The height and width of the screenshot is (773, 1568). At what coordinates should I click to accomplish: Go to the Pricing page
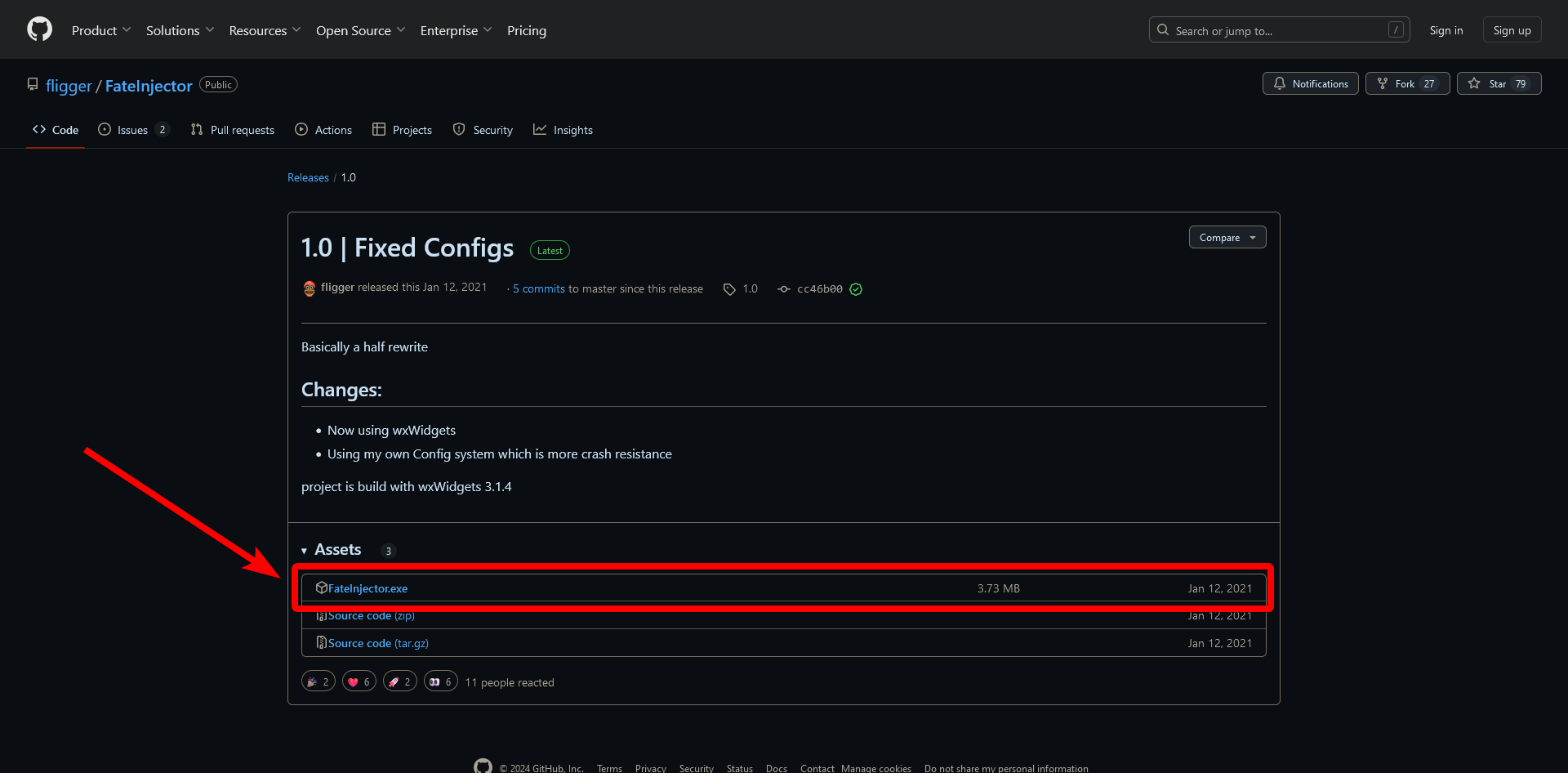pyautogui.click(x=527, y=30)
